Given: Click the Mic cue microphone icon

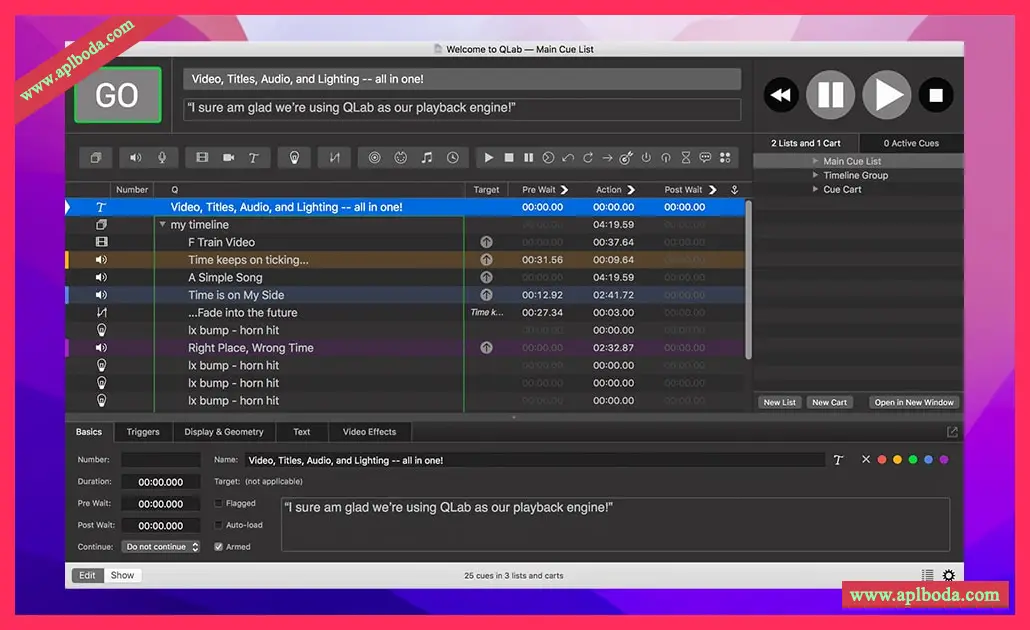Looking at the screenshot, I should 162,158.
